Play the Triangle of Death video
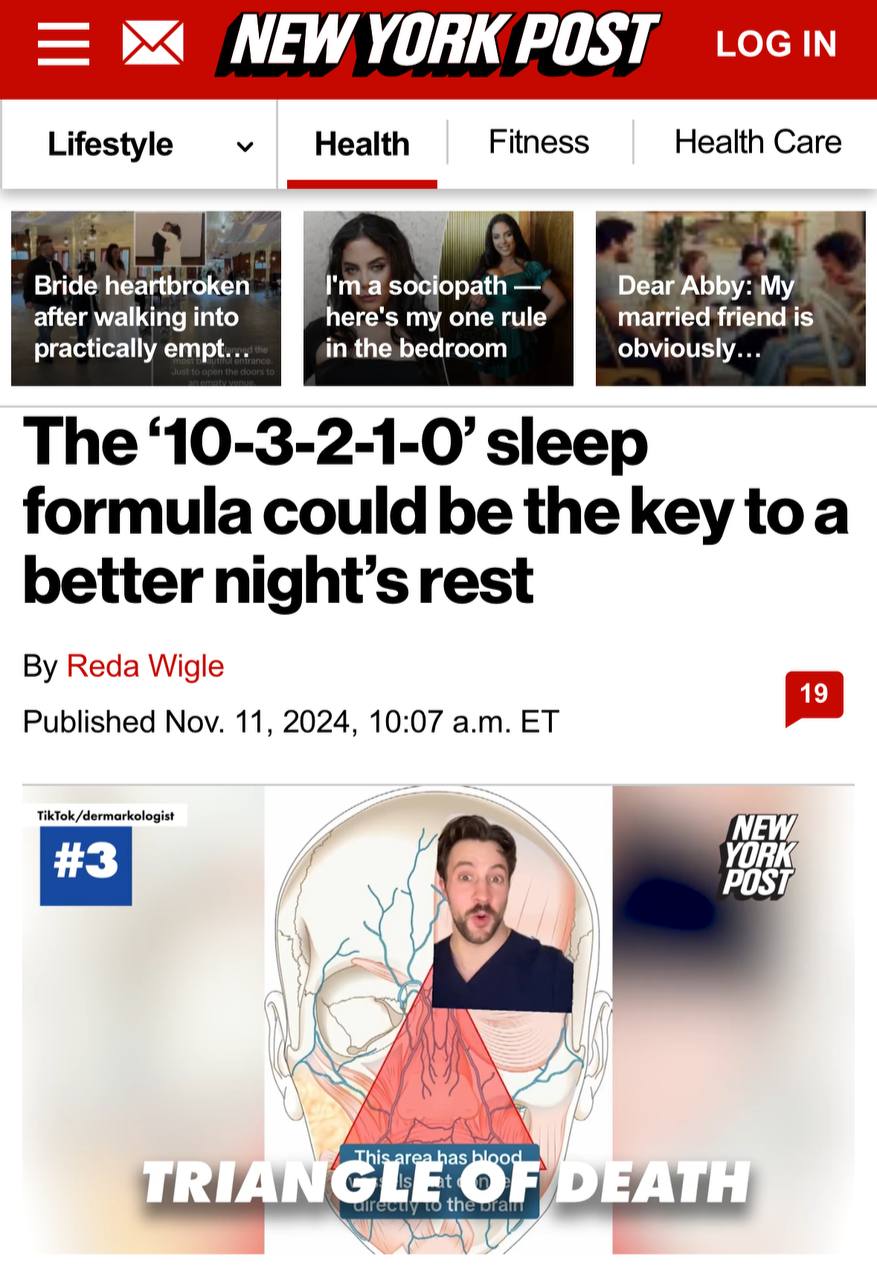The image size is (877, 1280). [438, 1020]
